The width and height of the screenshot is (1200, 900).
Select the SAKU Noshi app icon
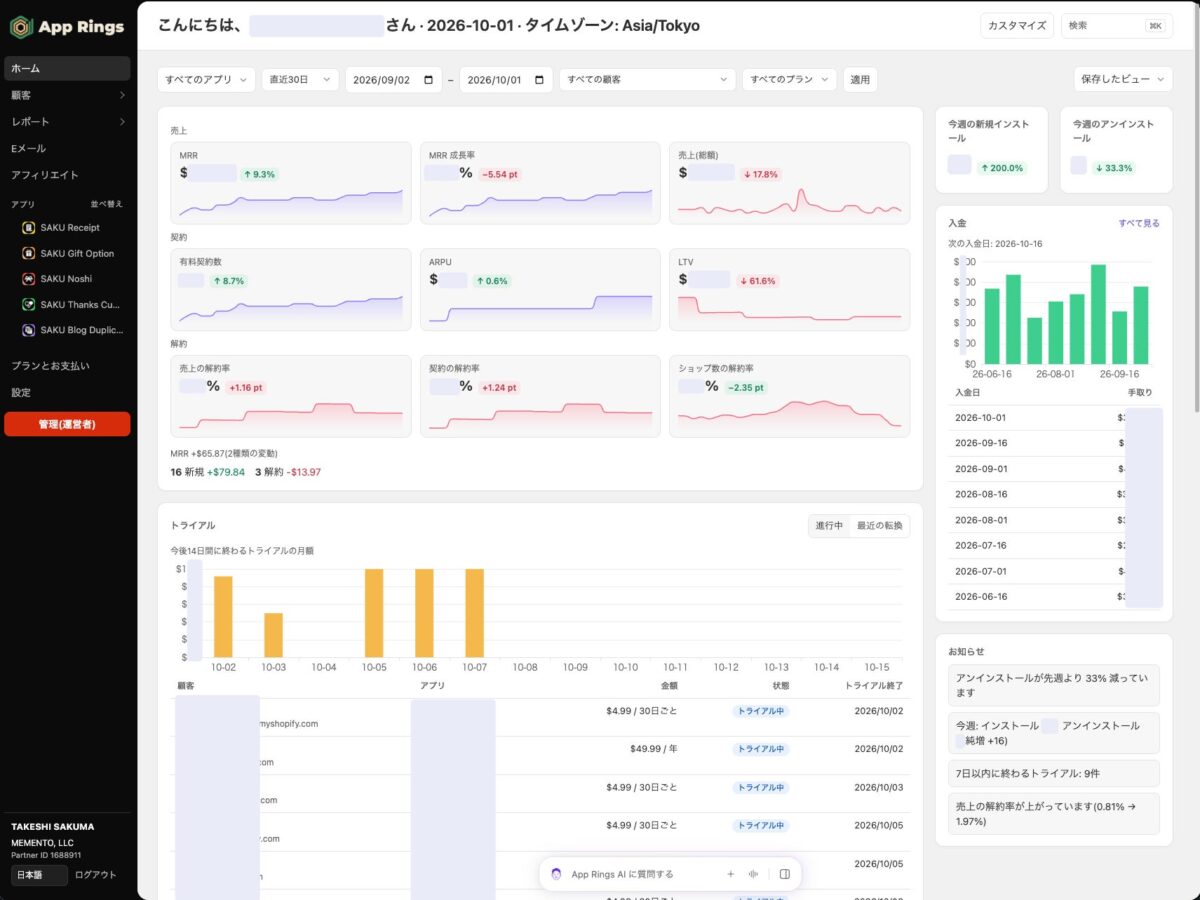[x=29, y=279]
